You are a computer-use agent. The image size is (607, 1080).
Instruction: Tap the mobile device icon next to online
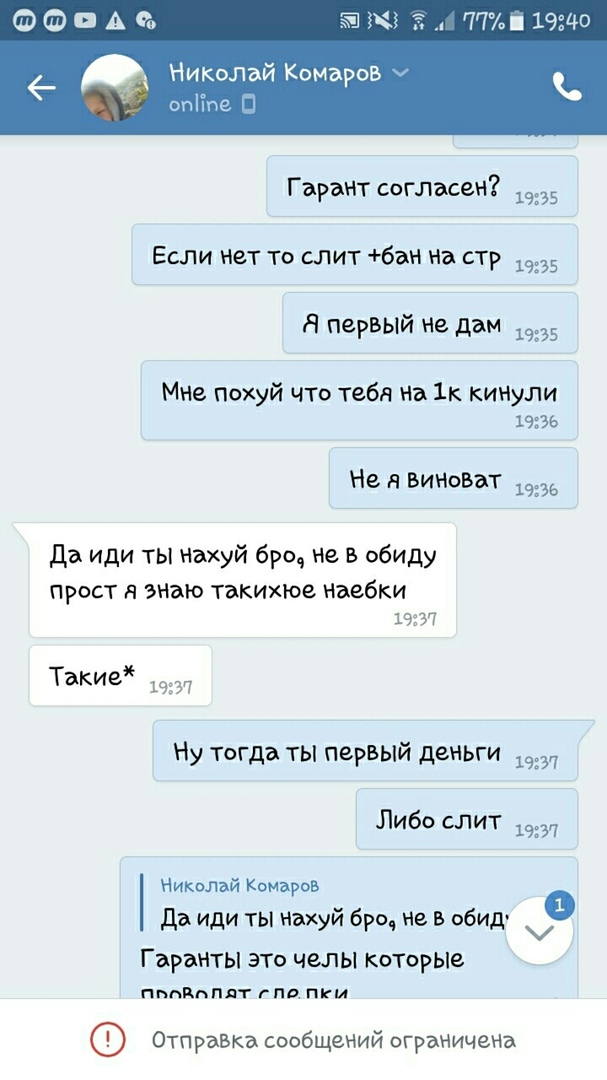249,105
